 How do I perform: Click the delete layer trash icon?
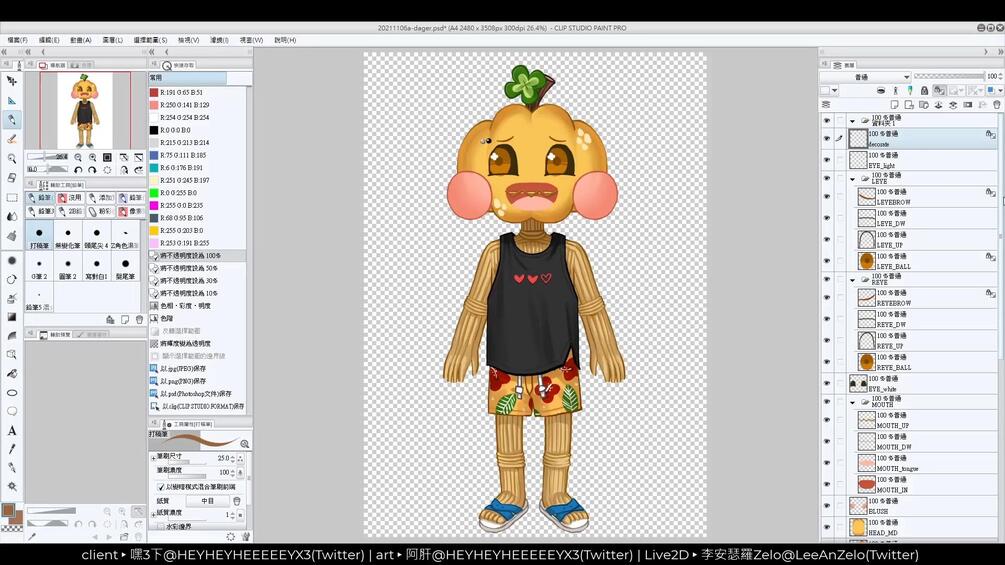click(x=996, y=104)
